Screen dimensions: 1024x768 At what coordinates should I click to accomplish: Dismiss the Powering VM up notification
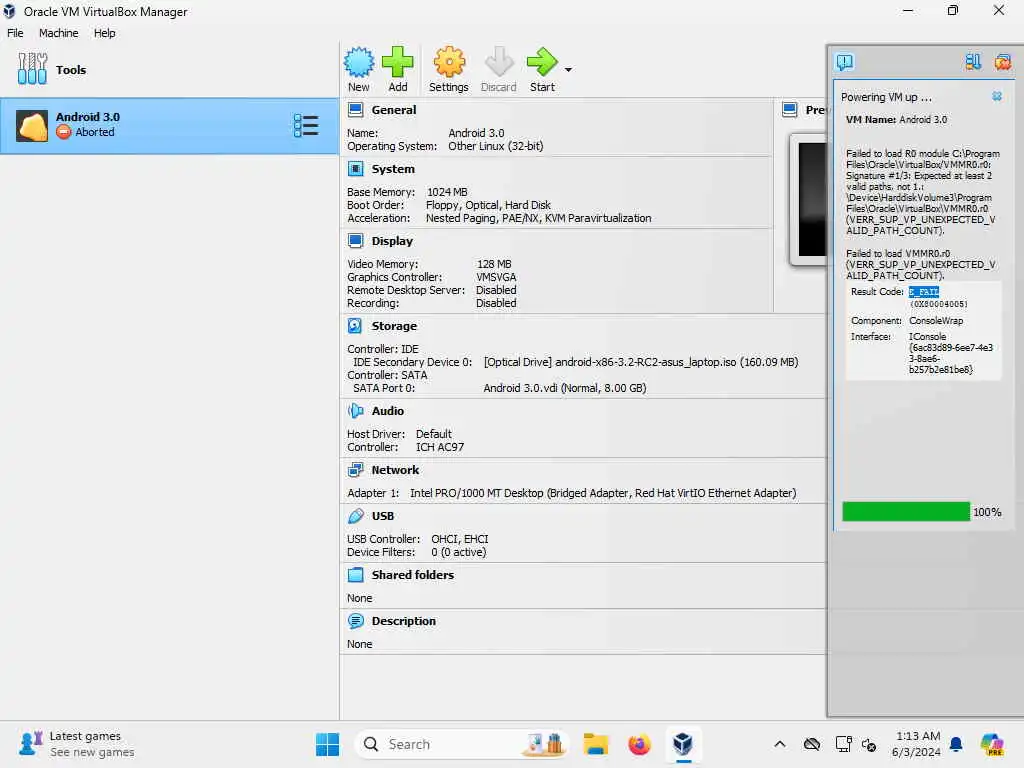pyautogui.click(x=997, y=96)
